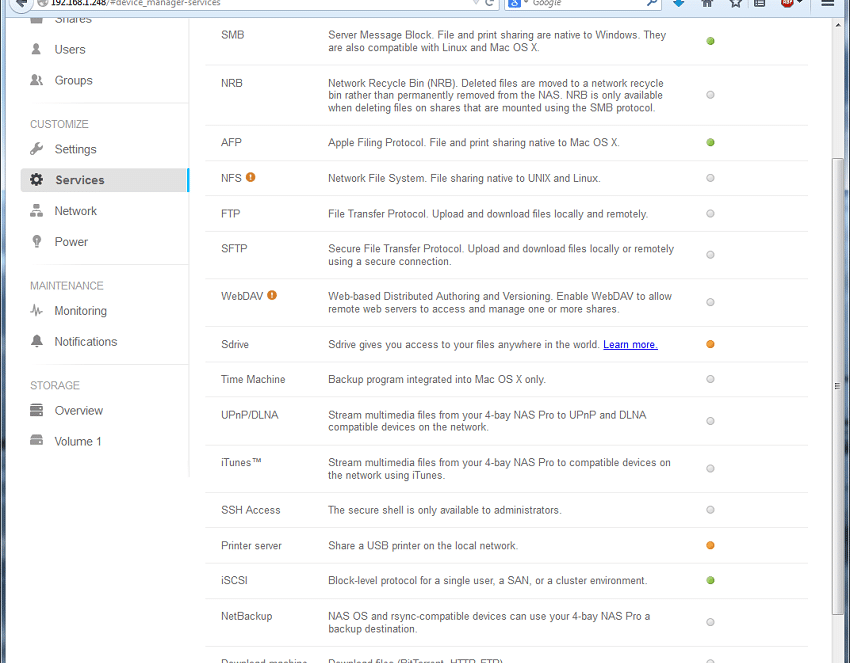Select the SFTP service name
Viewport: 850px width, 663px height.
click(x=234, y=248)
